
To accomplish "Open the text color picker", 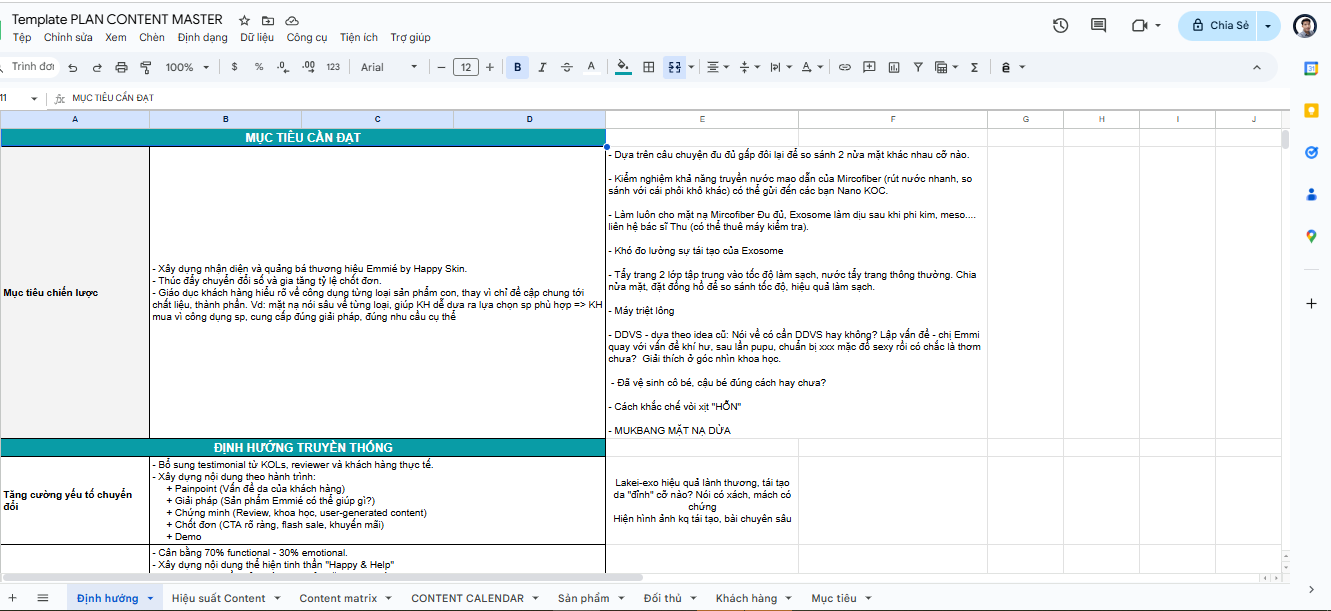I will coord(591,67).
